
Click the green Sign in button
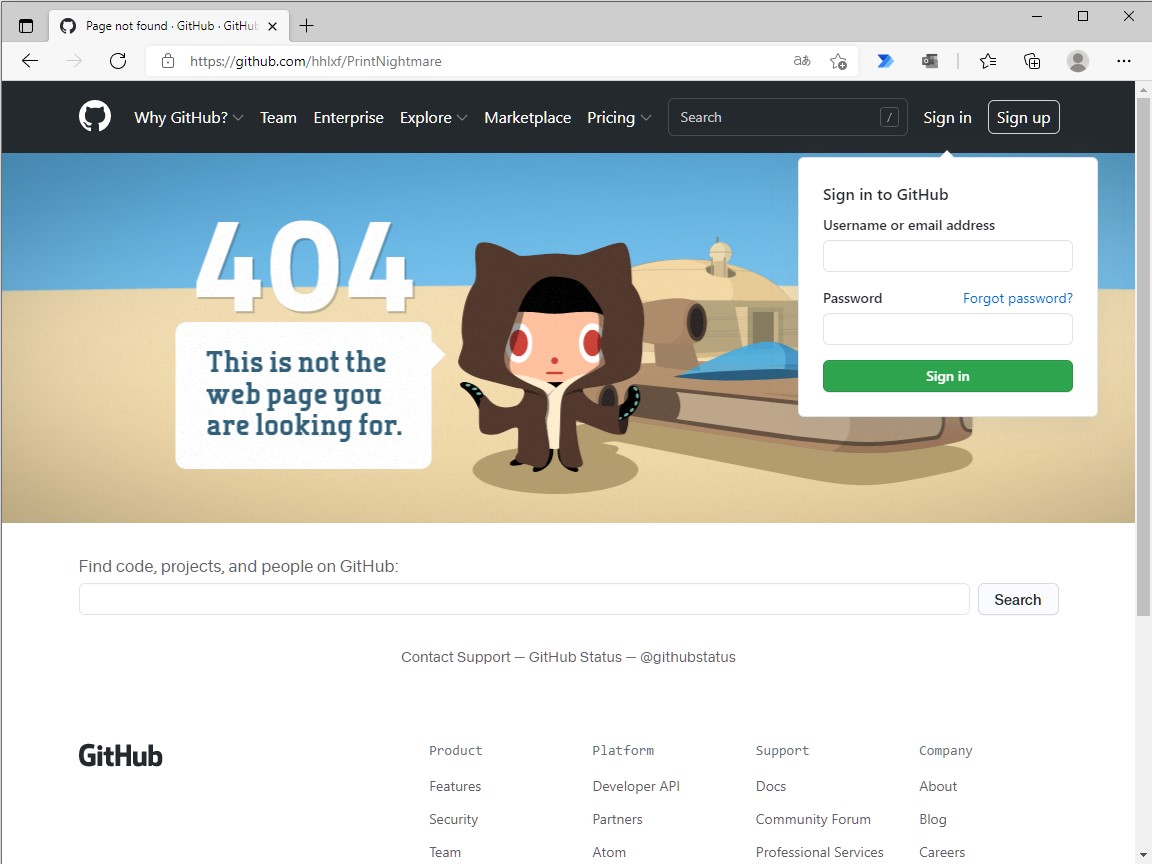click(x=947, y=376)
